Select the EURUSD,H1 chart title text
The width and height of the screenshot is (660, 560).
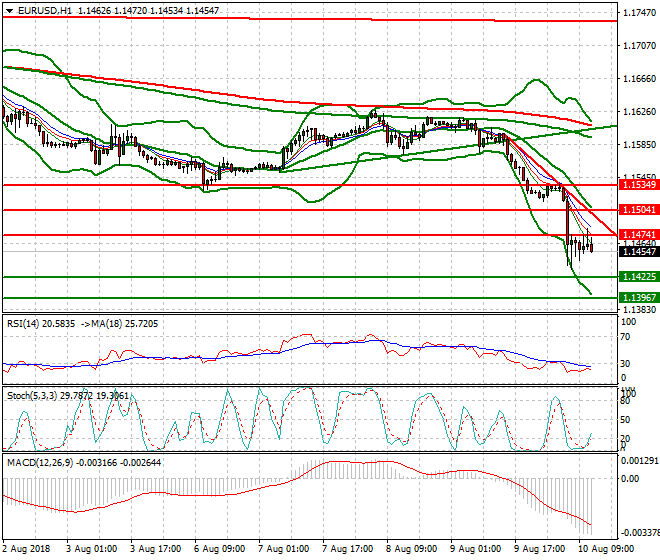click(45, 11)
